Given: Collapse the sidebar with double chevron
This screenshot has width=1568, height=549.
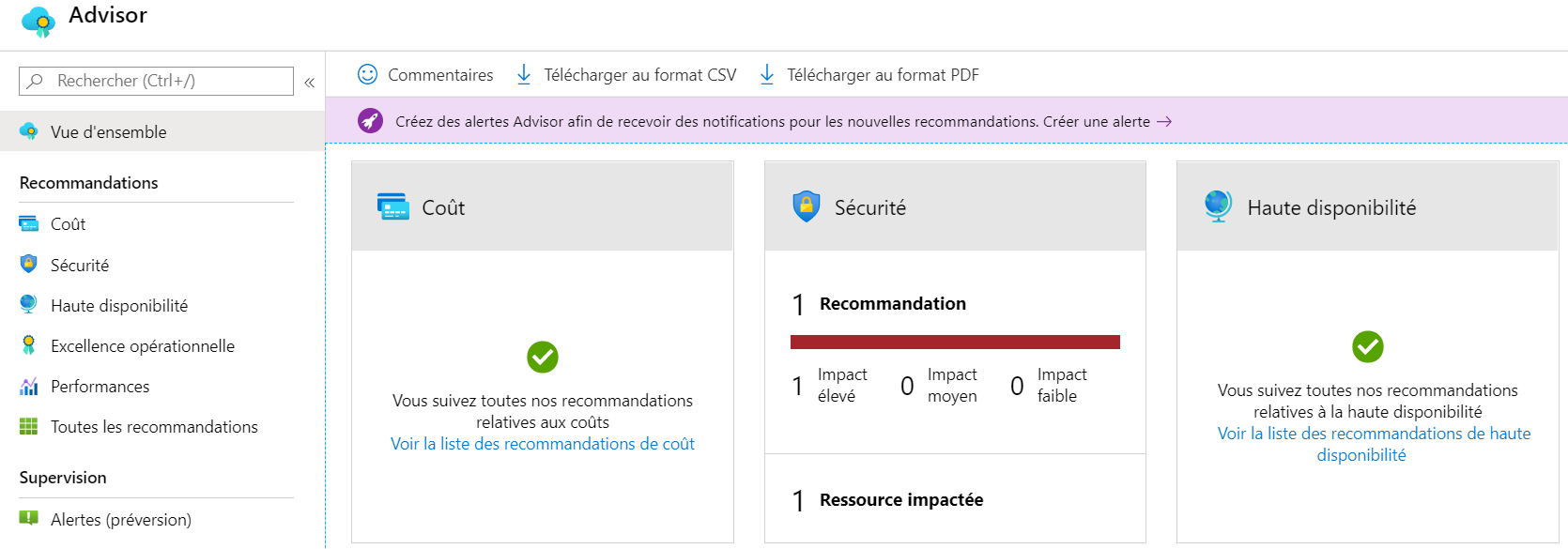Looking at the screenshot, I should (x=309, y=83).
